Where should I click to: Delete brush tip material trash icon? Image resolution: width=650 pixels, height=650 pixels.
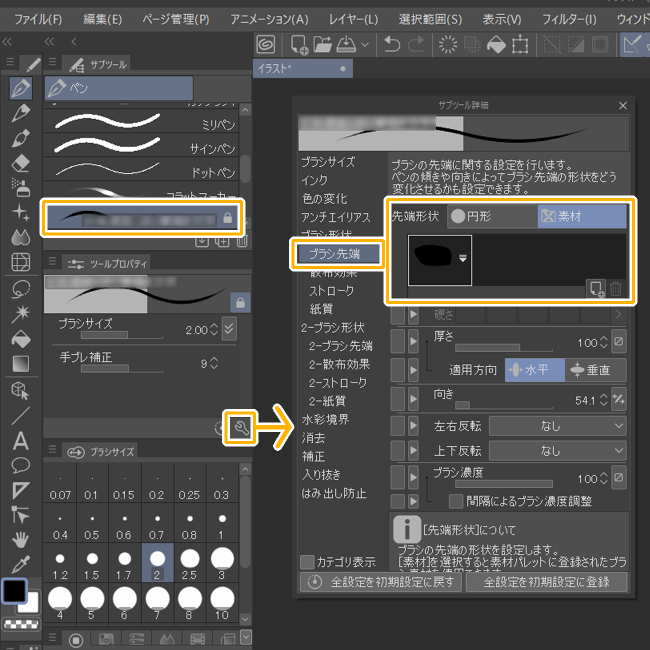[616, 289]
